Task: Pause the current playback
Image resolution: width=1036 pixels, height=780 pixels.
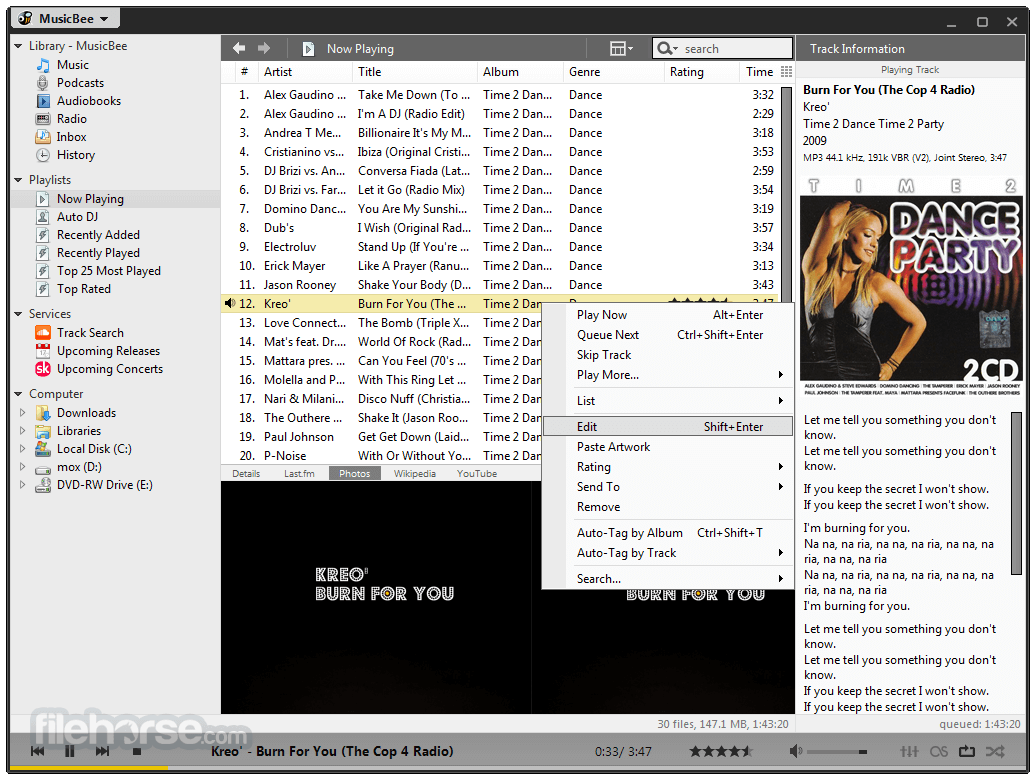Action: point(69,751)
